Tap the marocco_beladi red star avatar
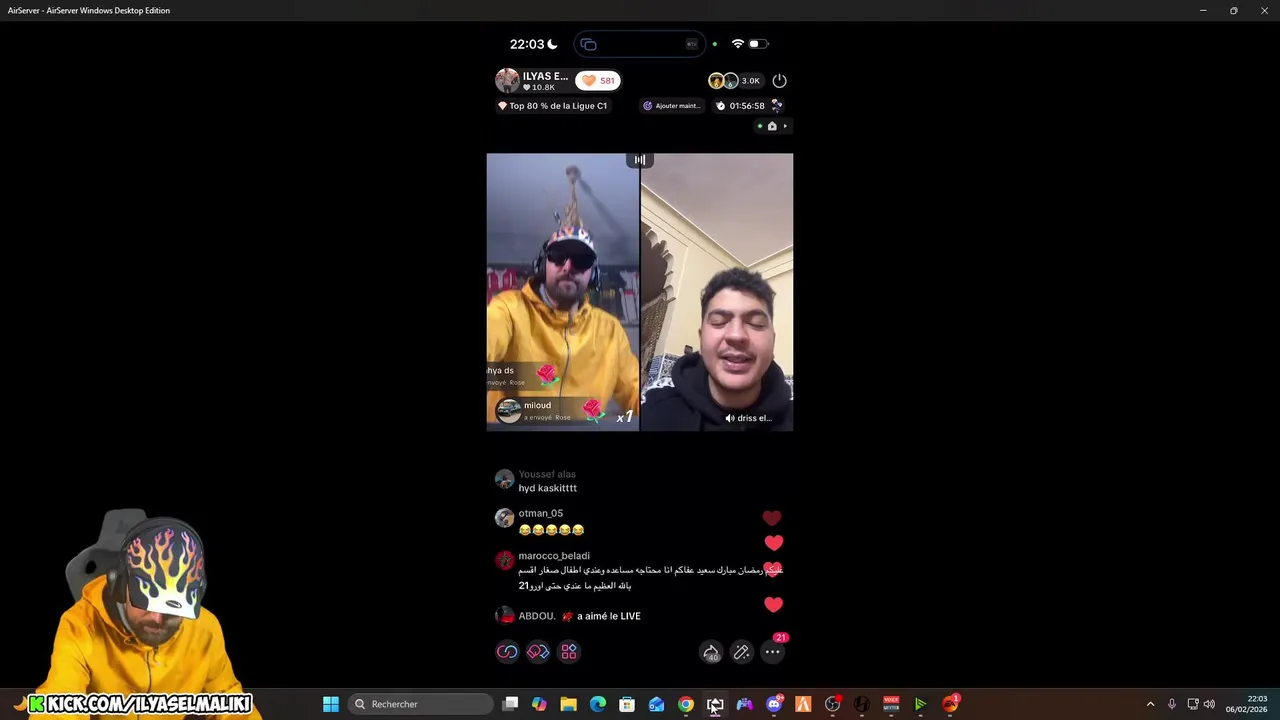Screen dimensions: 1280x720 504,560
